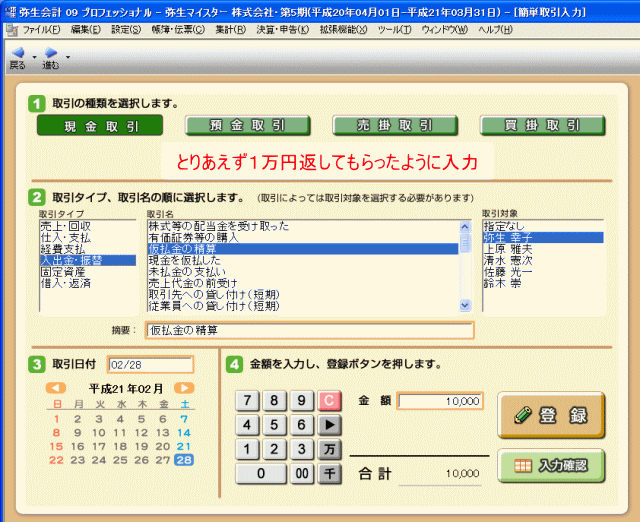This screenshot has height=522, width=640.
Task: Go to previous month in the calendar
Action: 56,388
